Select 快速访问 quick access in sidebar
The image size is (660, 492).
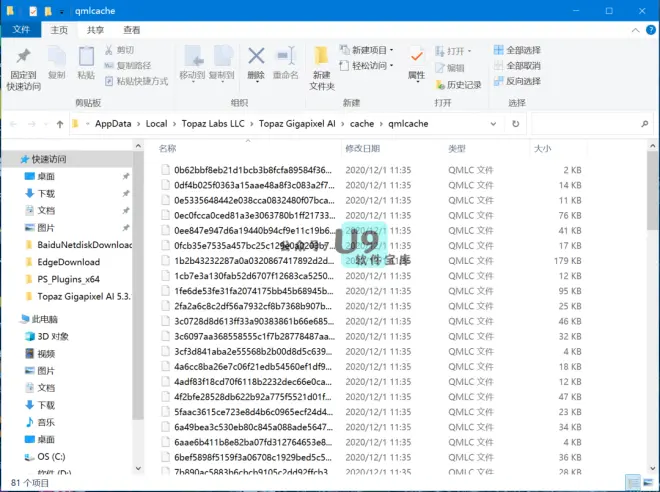48,159
